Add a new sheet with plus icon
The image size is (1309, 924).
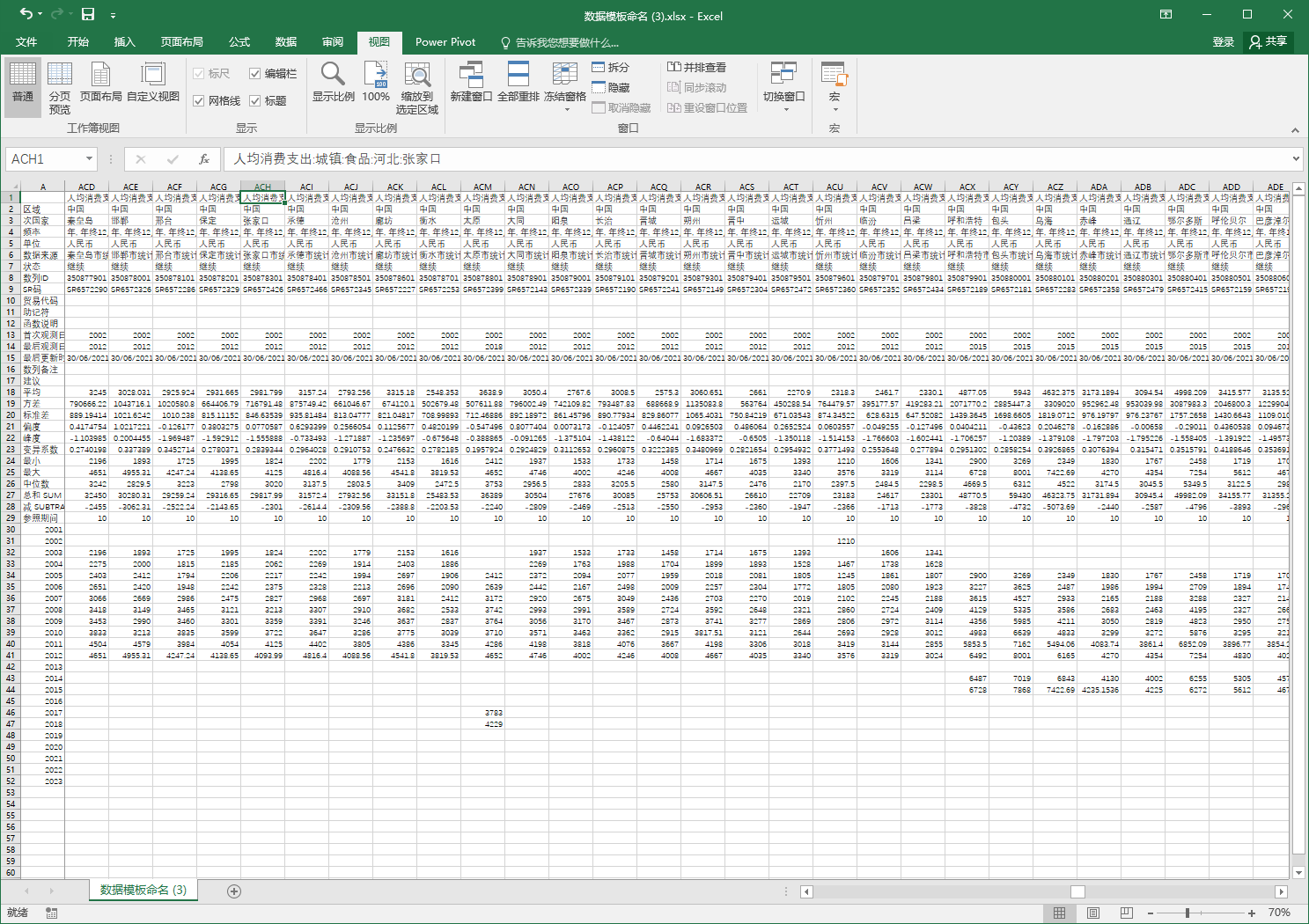coord(234,891)
